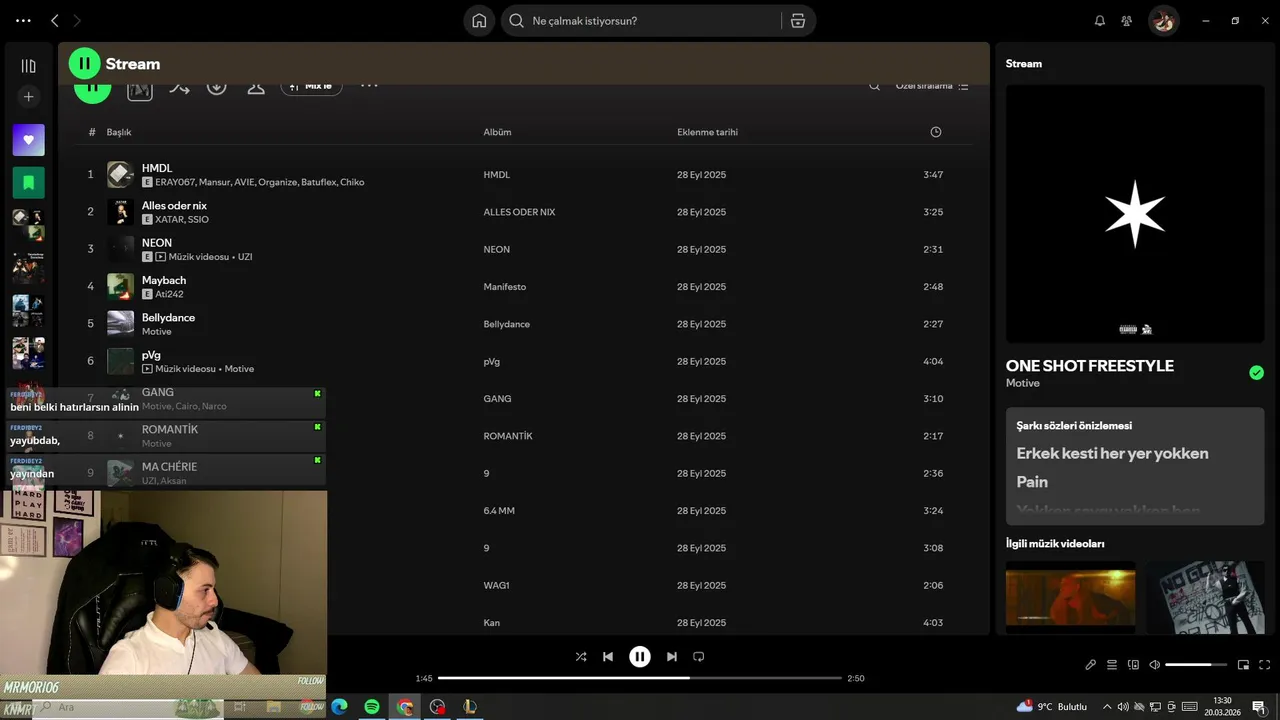
Task: Open Motive artist link in Now Playing
Action: (x=1023, y=383)
